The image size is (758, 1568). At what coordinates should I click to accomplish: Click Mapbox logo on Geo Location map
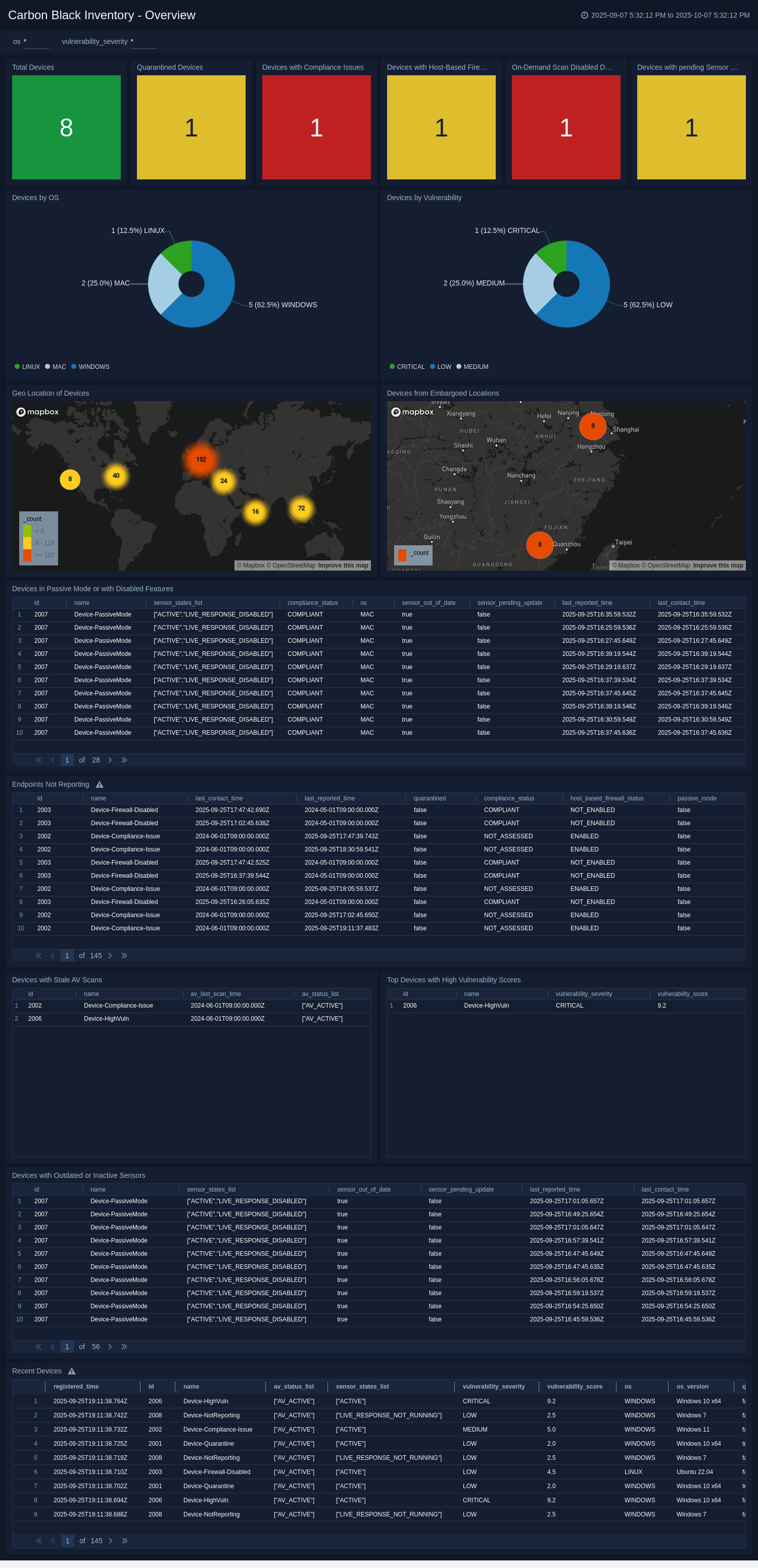click(x=38, y=412)
